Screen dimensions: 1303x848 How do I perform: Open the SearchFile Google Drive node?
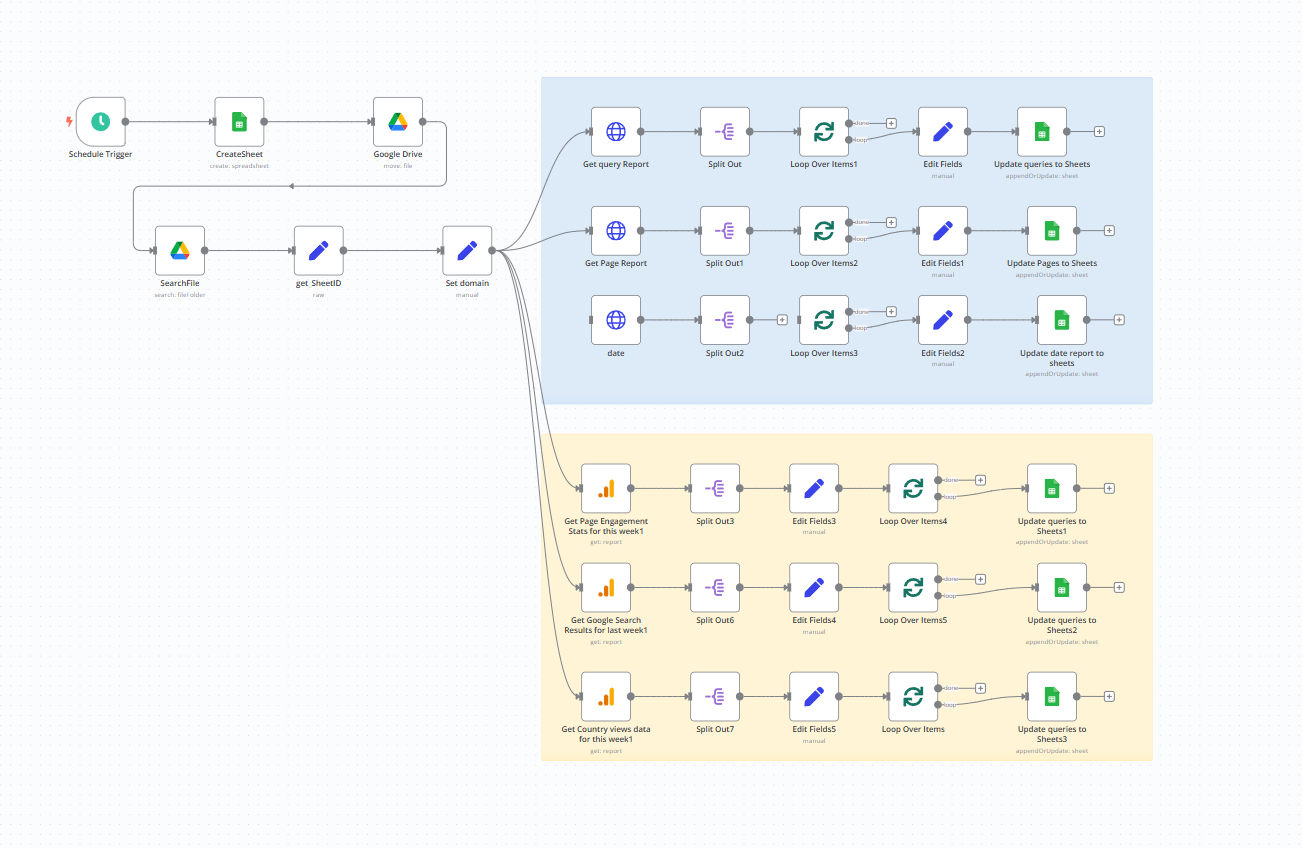tap(180, 250)
